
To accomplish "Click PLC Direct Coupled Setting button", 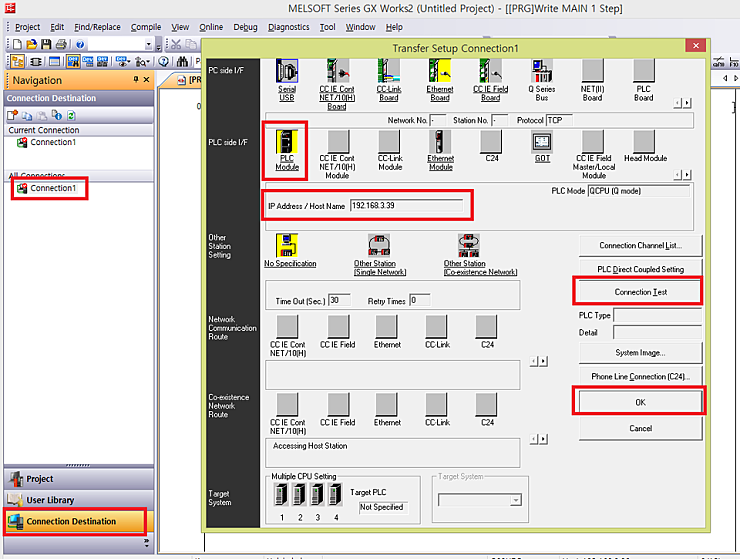I will tap(640, 269).
